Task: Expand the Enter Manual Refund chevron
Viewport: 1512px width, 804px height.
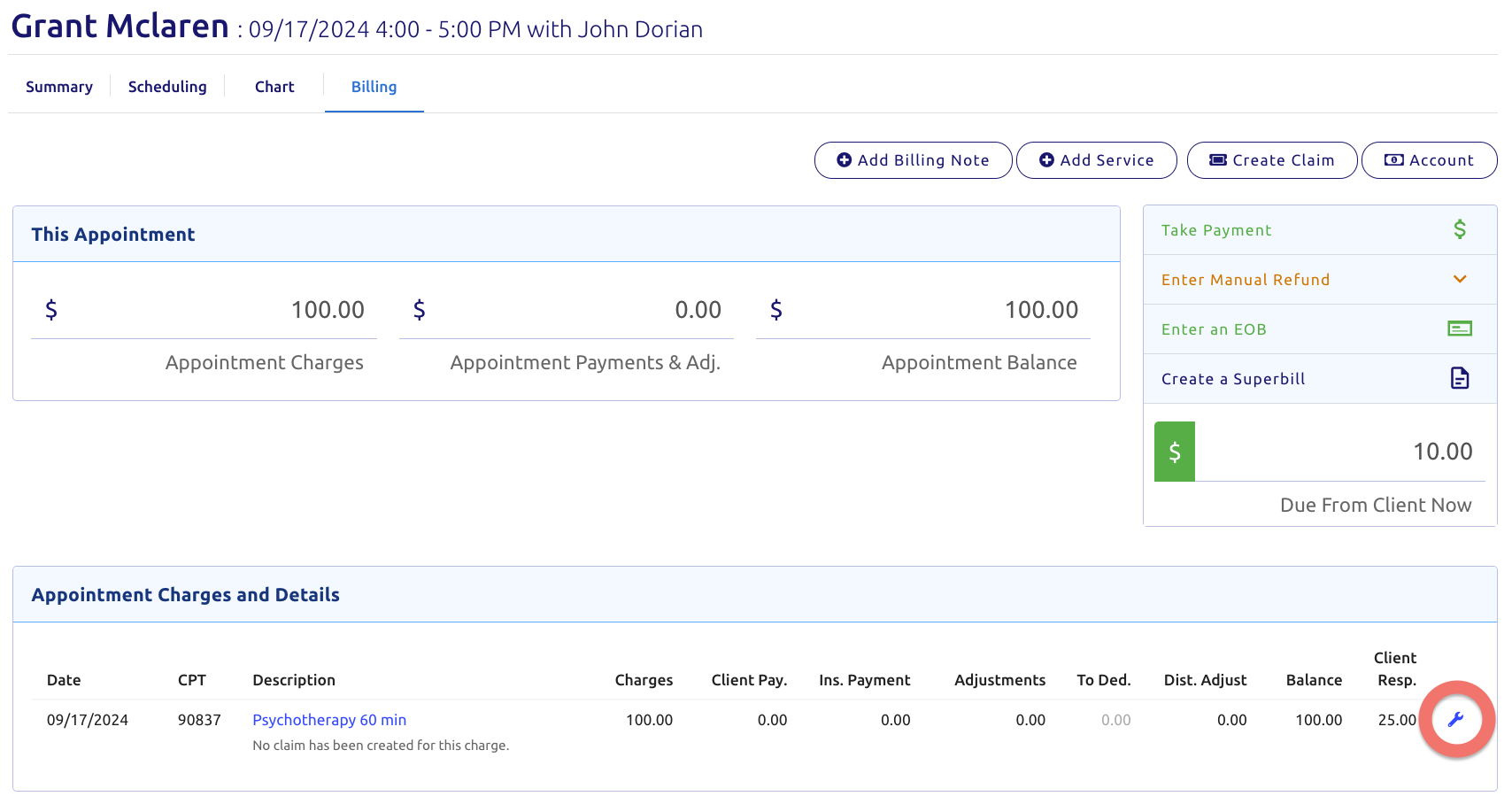Action: point(1460,280)
